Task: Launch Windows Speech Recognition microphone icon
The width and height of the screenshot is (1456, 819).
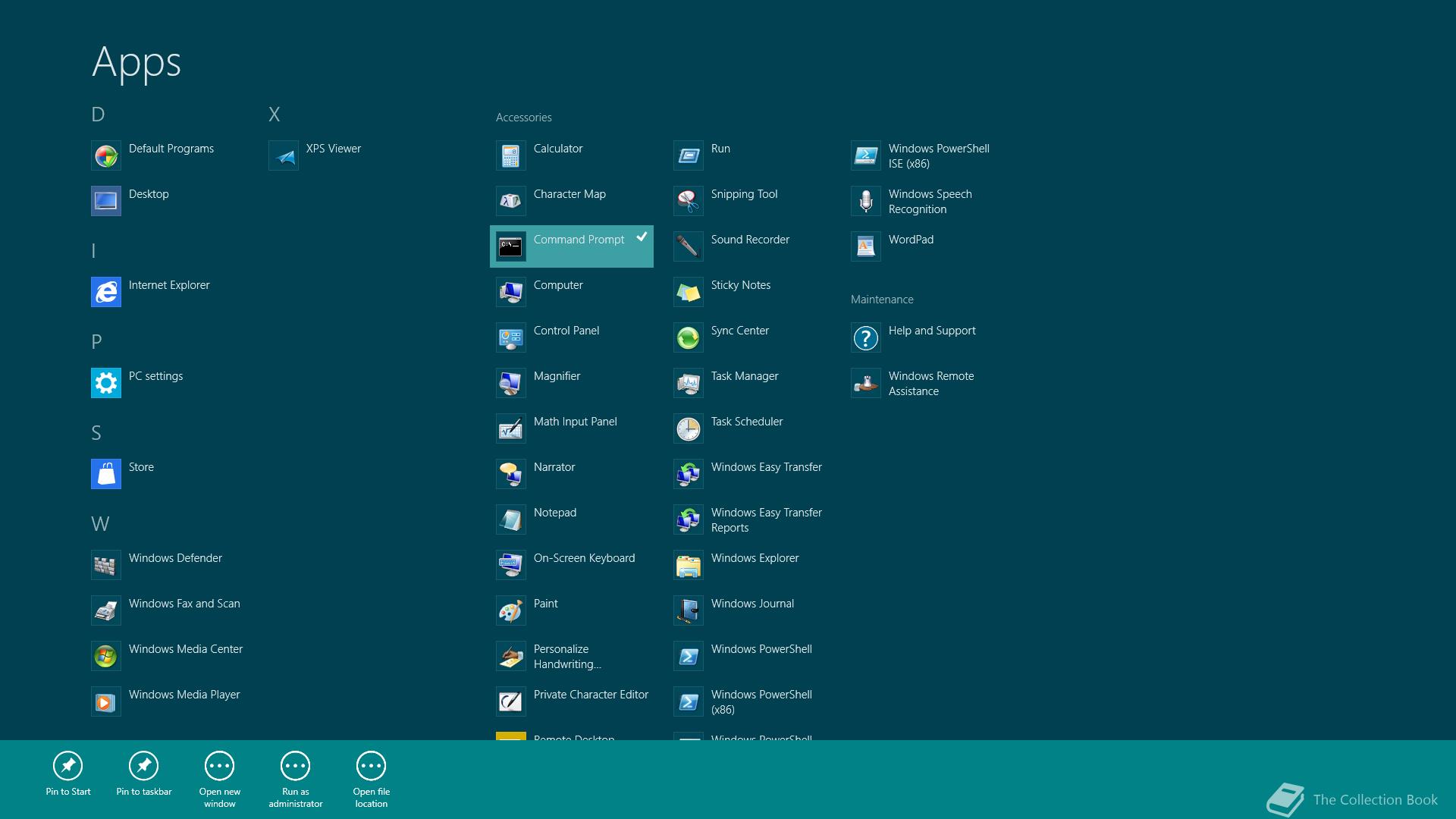Action: [x=865, y=201]
